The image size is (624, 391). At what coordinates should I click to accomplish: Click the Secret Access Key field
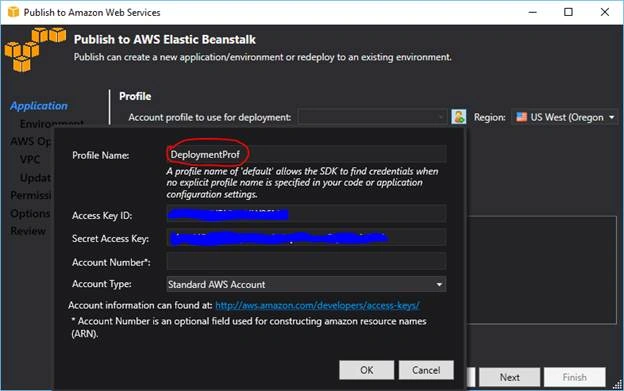306,238
